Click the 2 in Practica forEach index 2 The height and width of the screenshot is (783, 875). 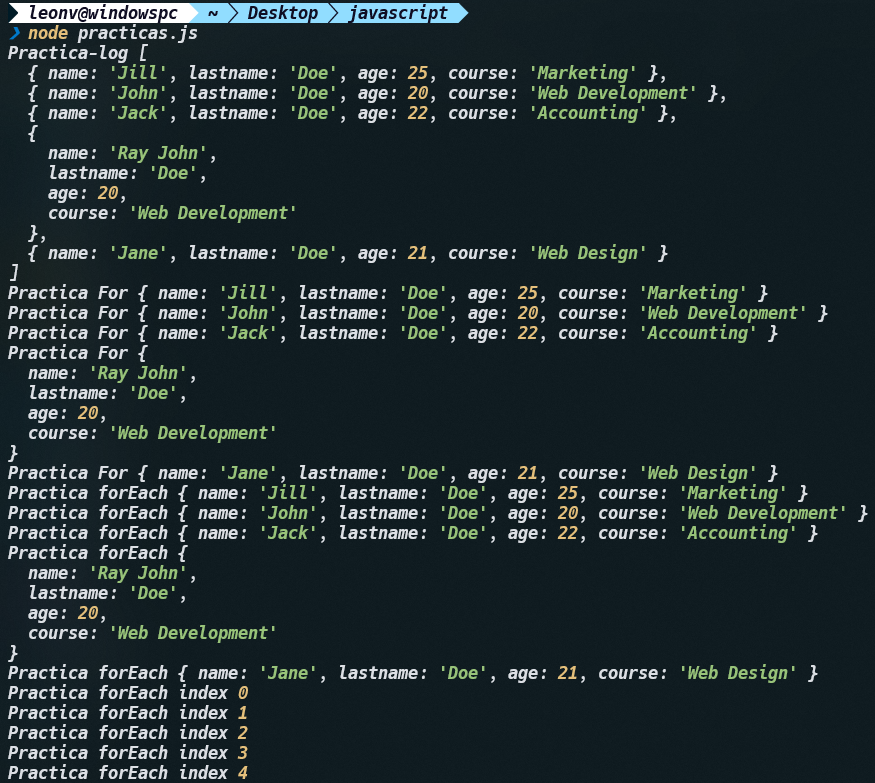point(243,733)
